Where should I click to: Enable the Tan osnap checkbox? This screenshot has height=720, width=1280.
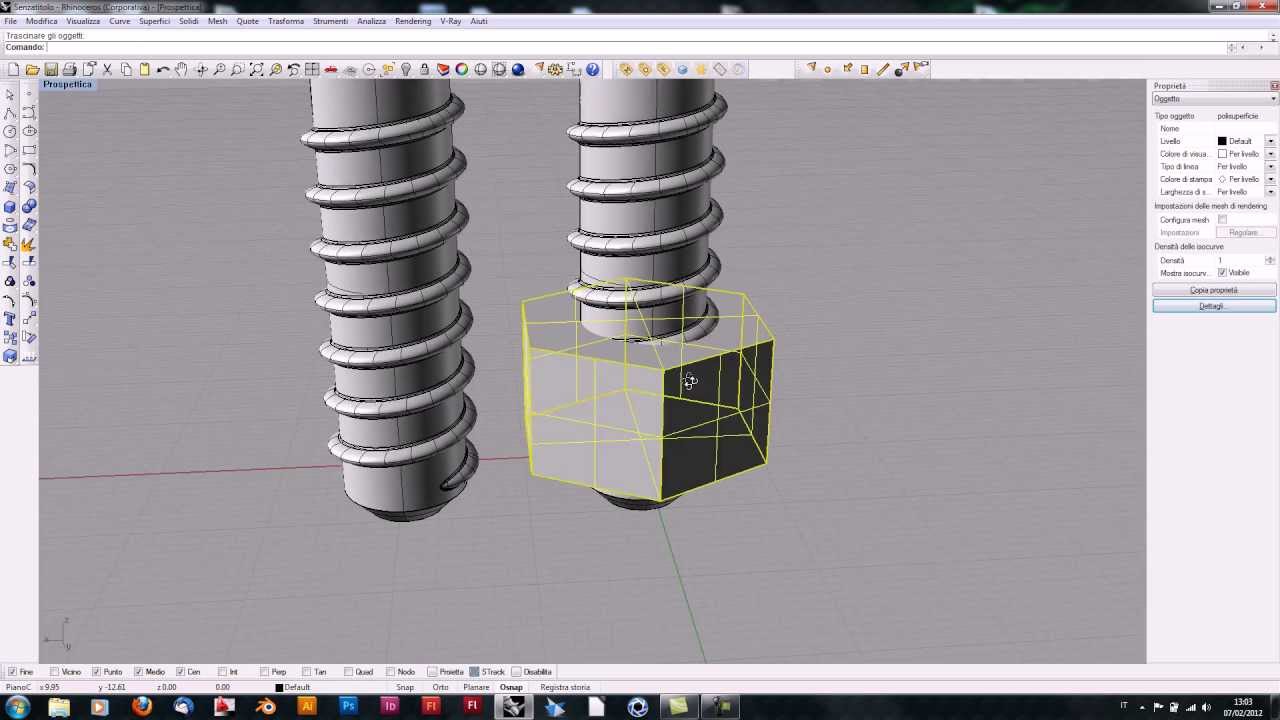[307, 672]
